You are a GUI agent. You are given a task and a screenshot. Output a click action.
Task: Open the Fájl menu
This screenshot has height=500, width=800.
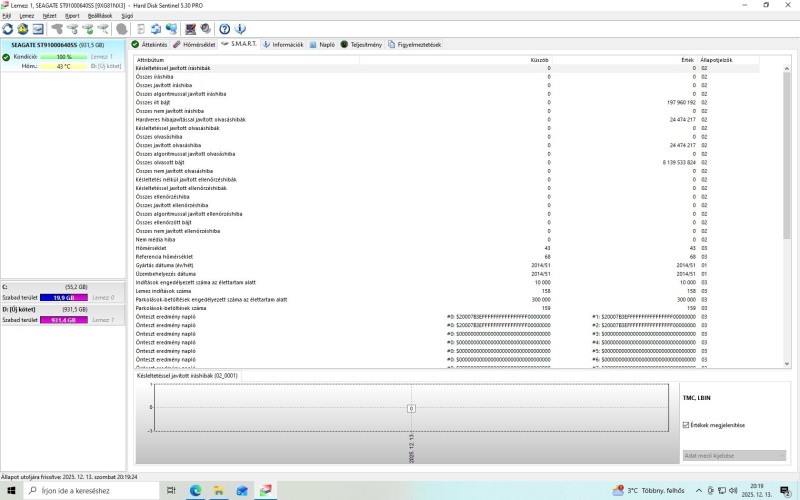point(7,16)
